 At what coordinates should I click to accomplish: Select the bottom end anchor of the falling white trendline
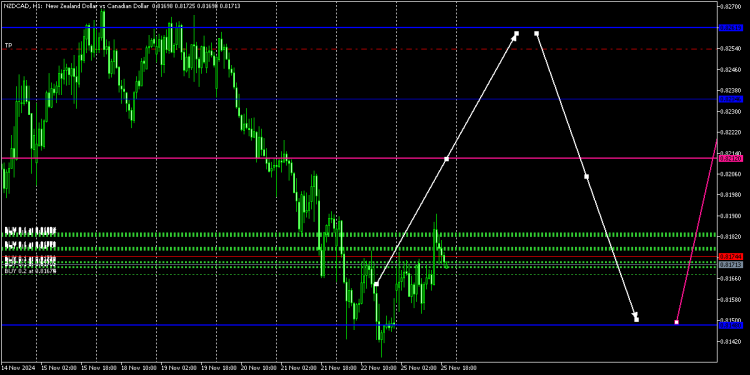click(x=636, y=319)
